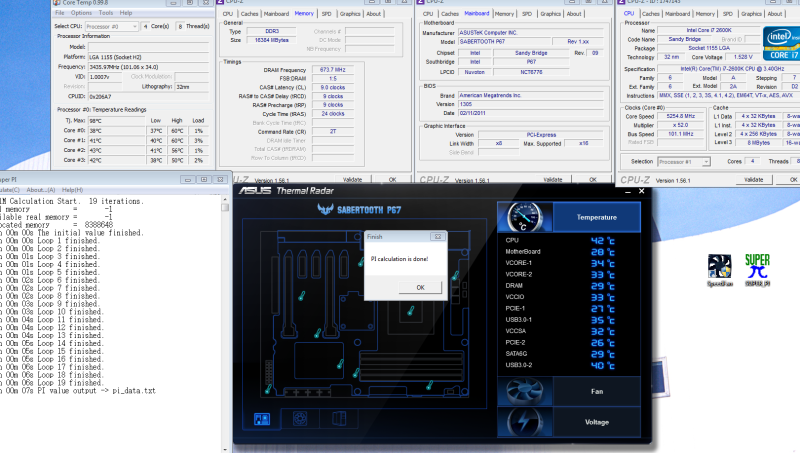This screenshot has width=800, height=453.
Task: Click Validate in the CPU-Z Memory window
Action: coord(353,180)
